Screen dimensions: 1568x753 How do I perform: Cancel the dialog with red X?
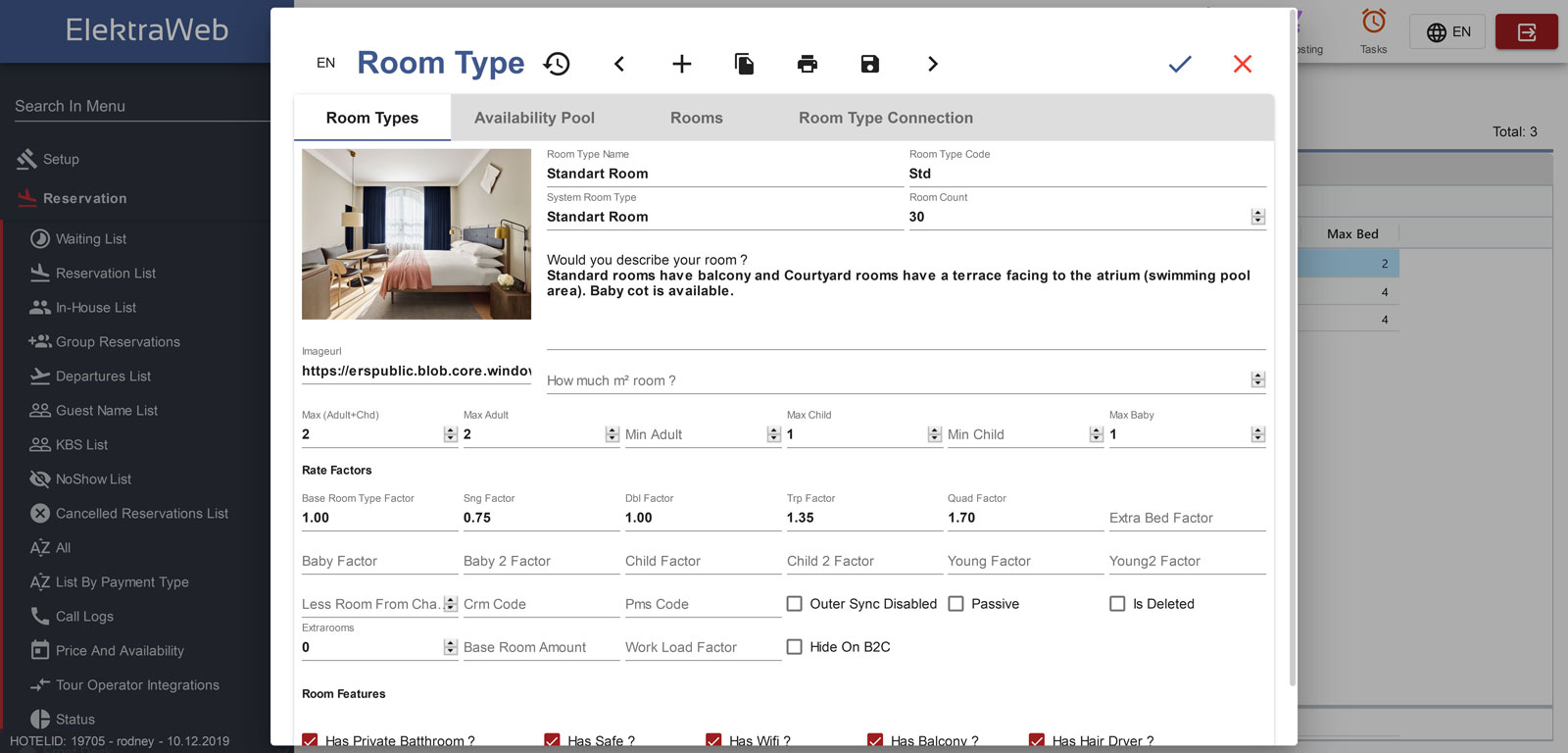(x=1243, y=64)
